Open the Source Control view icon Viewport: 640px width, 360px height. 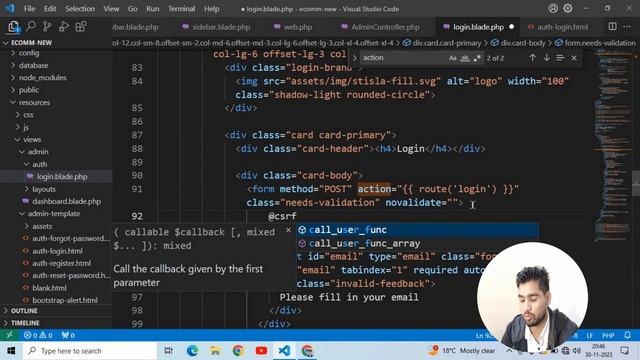tap(47, 27)
